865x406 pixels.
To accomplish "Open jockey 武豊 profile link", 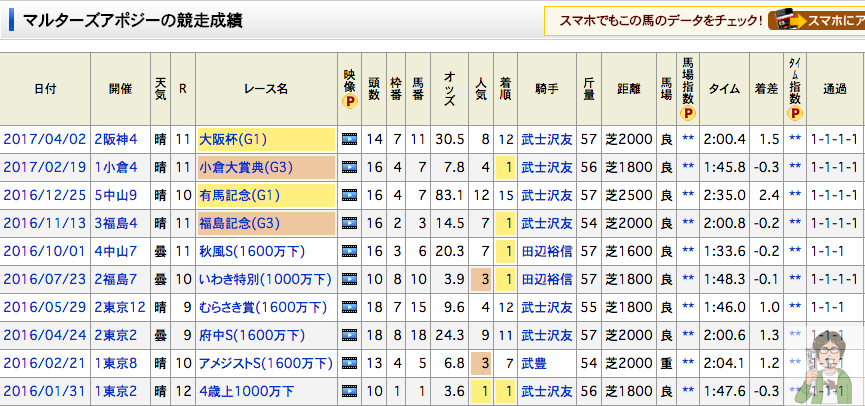I will pos(532,363).
